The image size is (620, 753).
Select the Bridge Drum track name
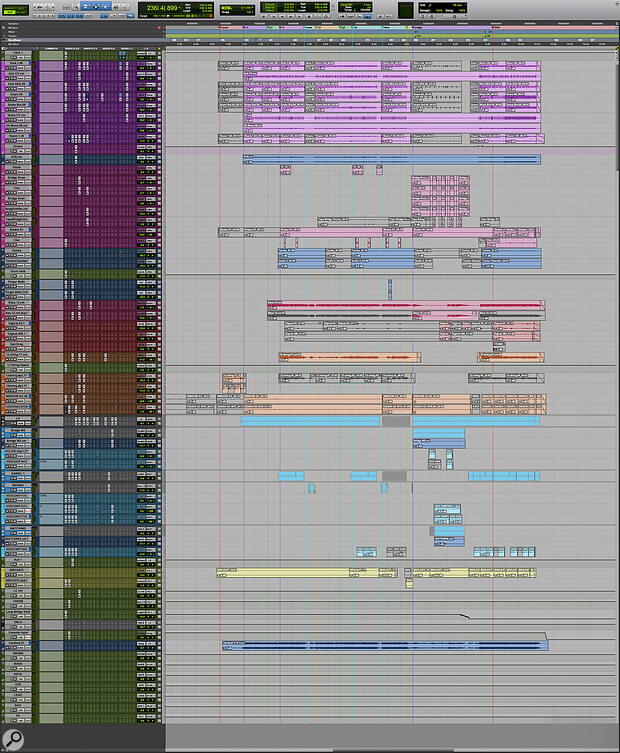(x=17, y=178)
